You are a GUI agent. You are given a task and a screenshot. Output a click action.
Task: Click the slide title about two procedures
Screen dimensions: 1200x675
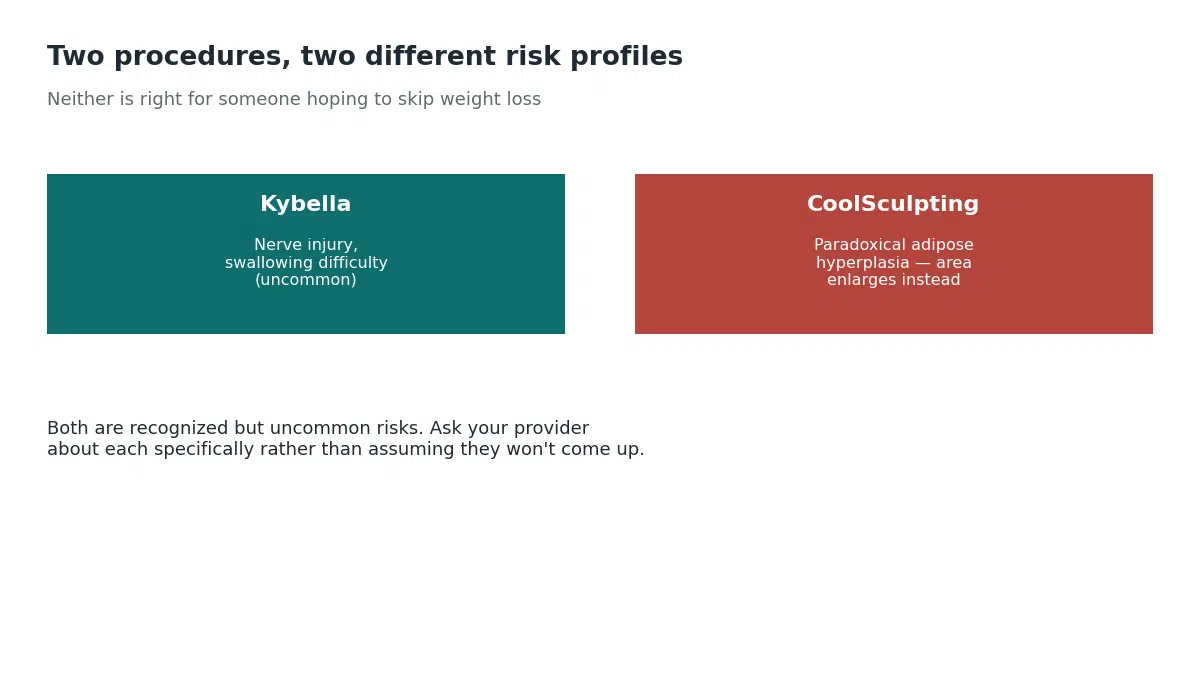[x=365, y=57]
